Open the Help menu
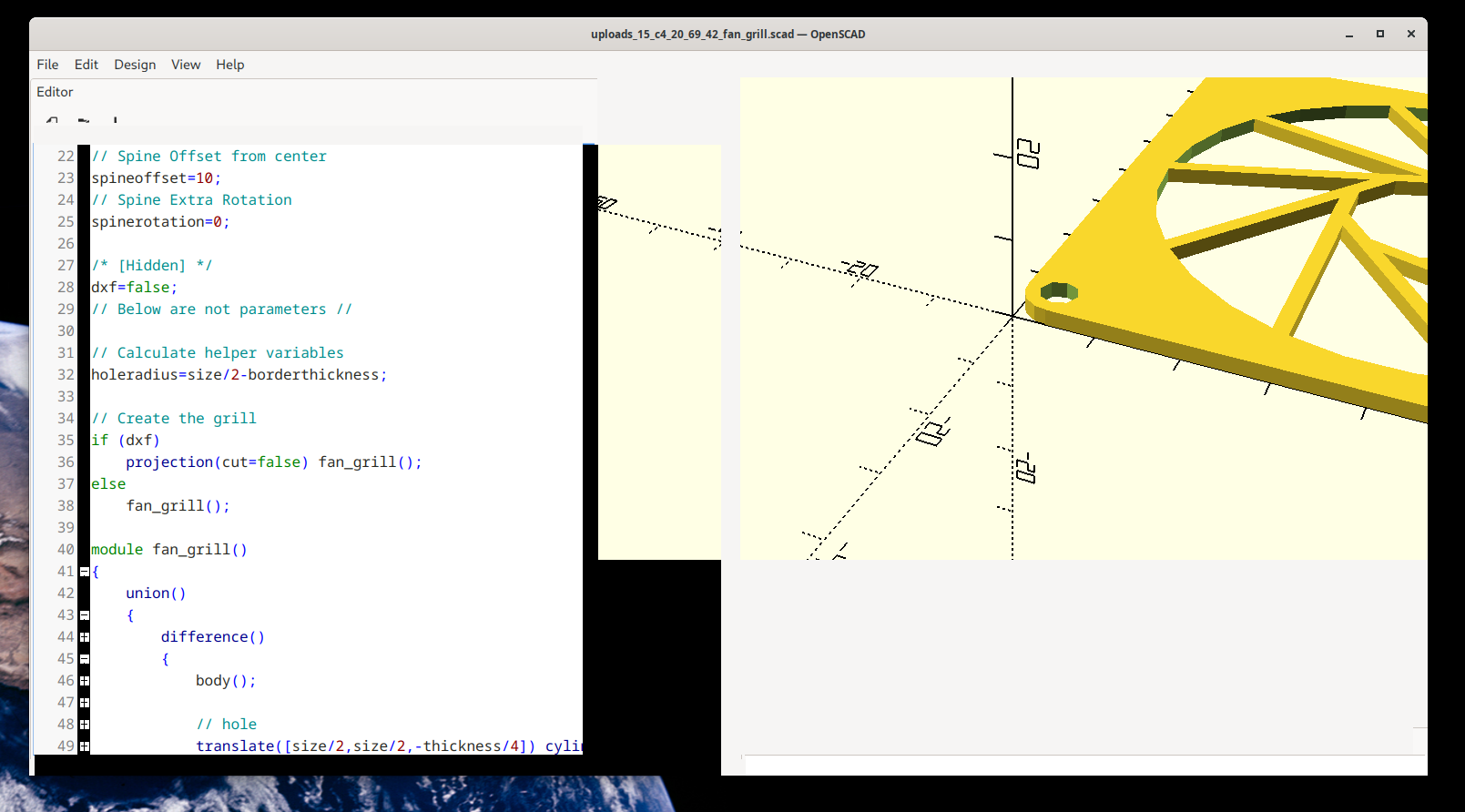 [x=229, y=65]
